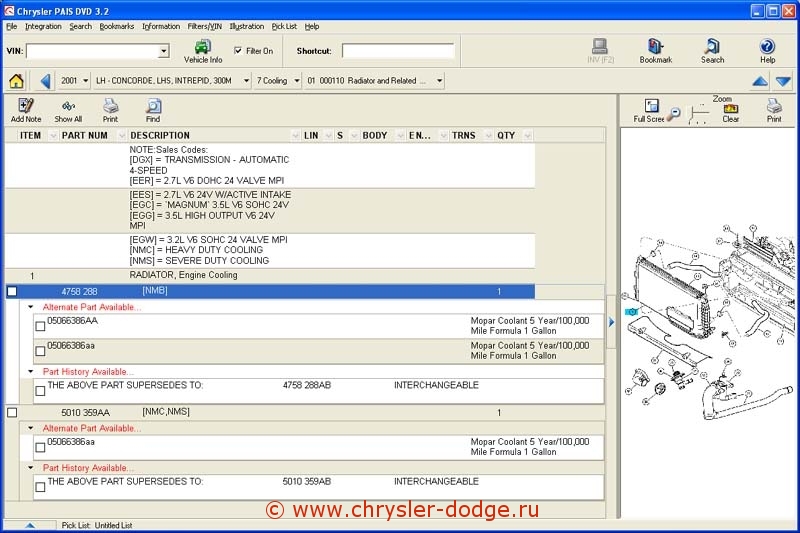Open ITEM column filter dropdown
The height and width of the screenshot is (533, 800).
tap(53, 136)
